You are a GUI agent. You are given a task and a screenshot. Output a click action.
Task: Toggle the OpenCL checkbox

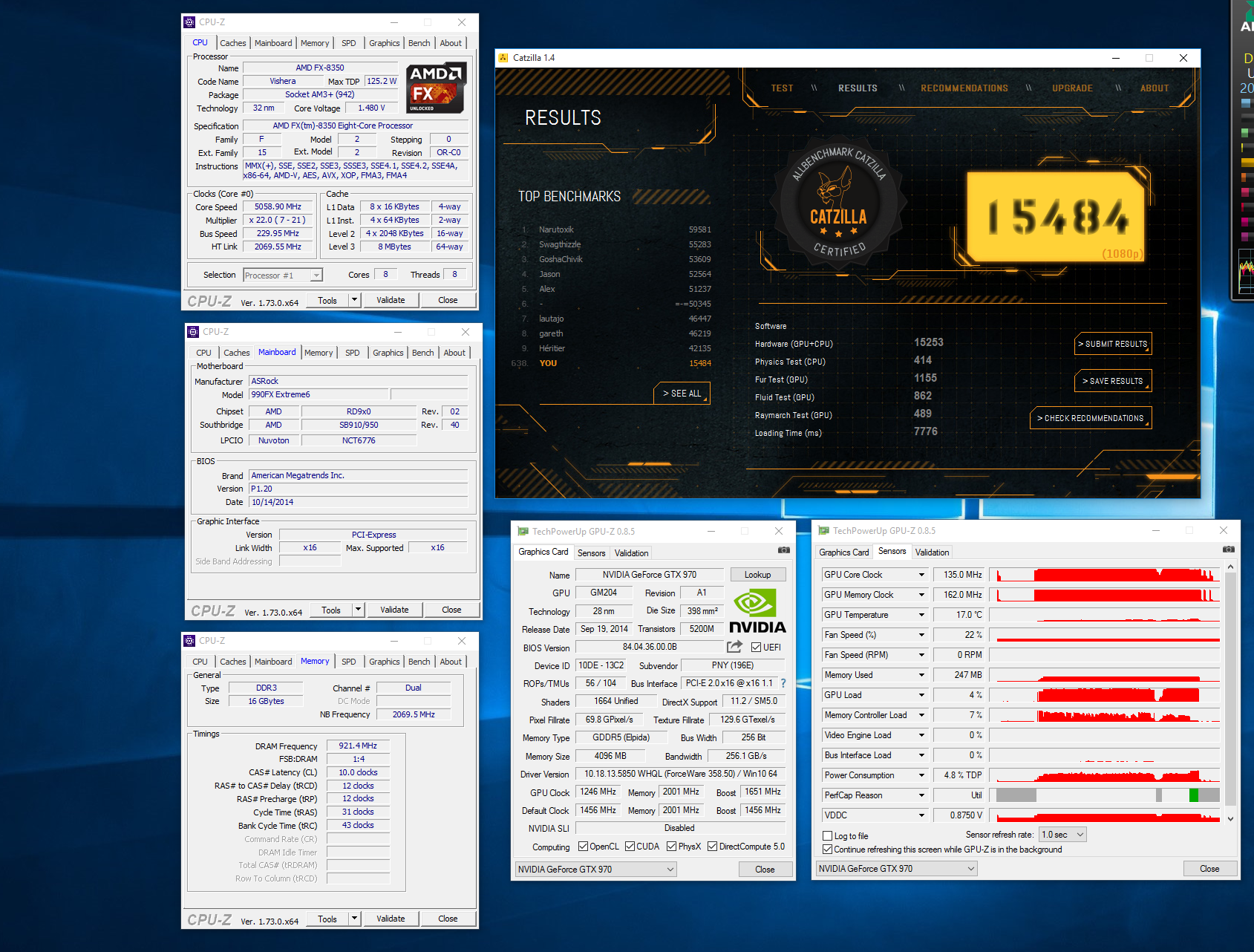pyautogui.click(x=584, y=847)
